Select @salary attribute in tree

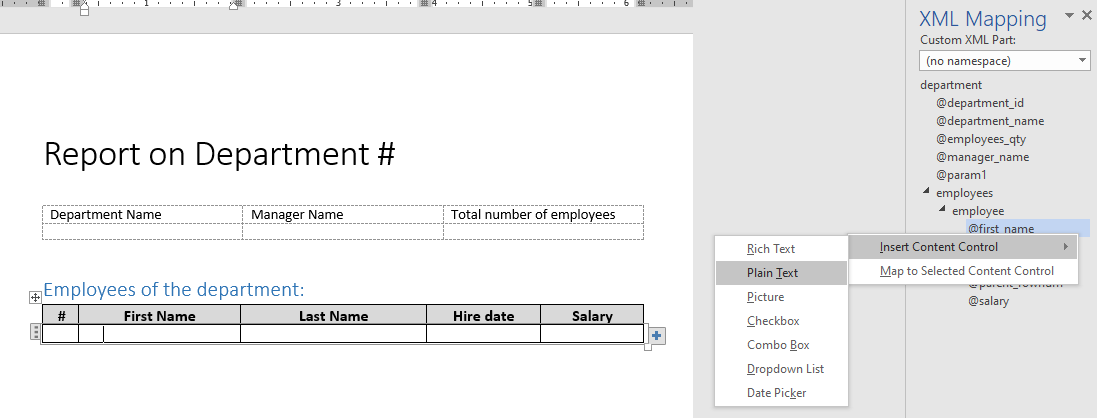click(x=989, y=301)
